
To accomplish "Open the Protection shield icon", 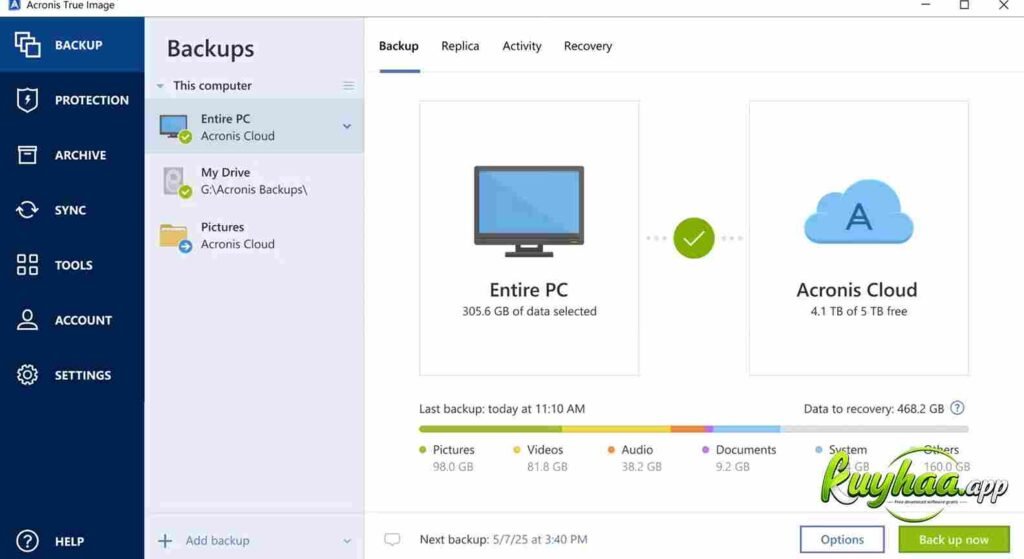I will coord(27,99).
